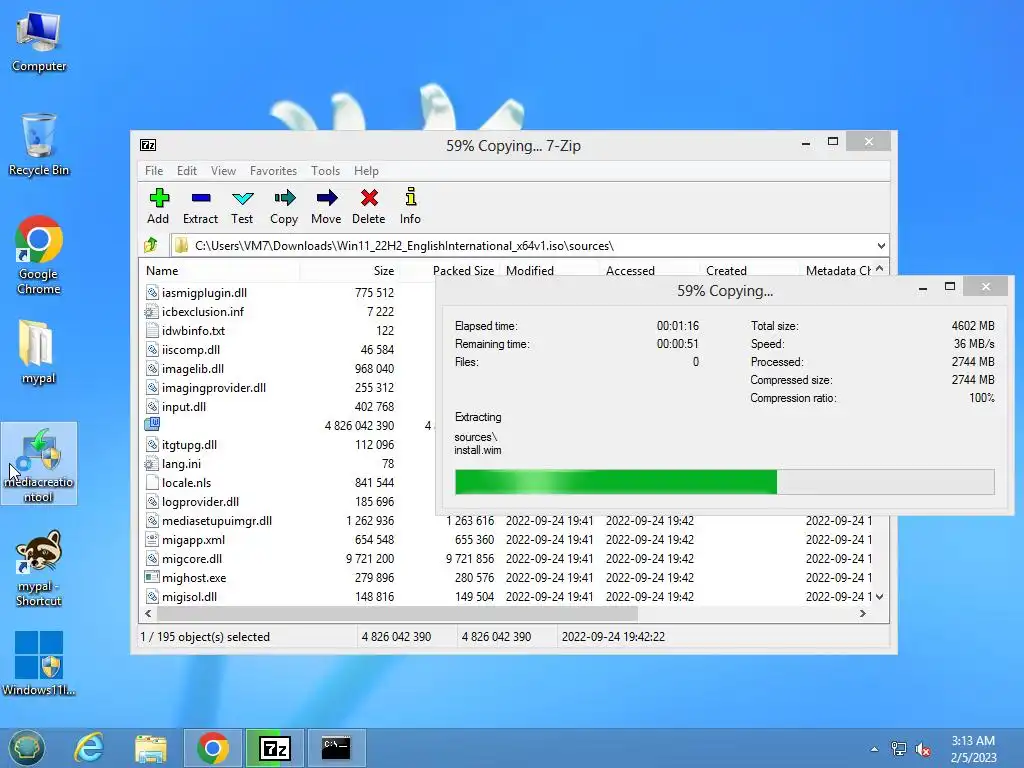Click the Copy toolbar icon
The image size is (1024, 768).
coord(285,198)
